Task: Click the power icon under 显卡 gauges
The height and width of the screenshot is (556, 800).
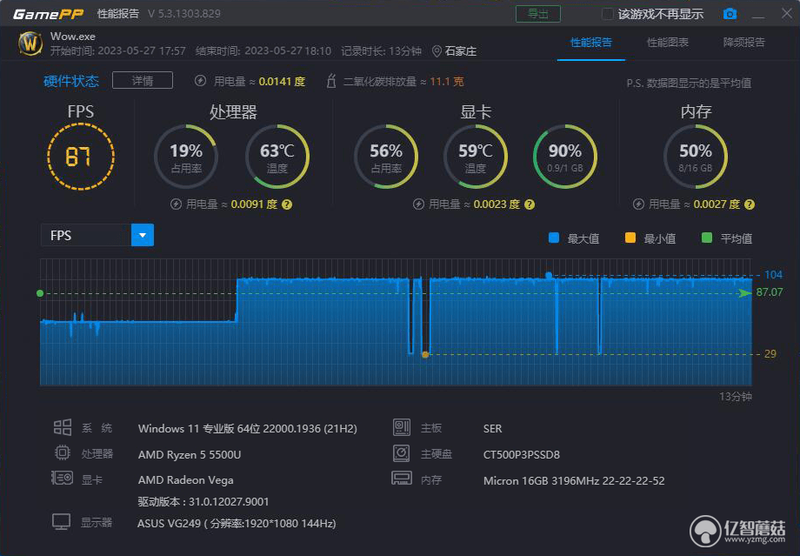Action: [x=418, y=205]
